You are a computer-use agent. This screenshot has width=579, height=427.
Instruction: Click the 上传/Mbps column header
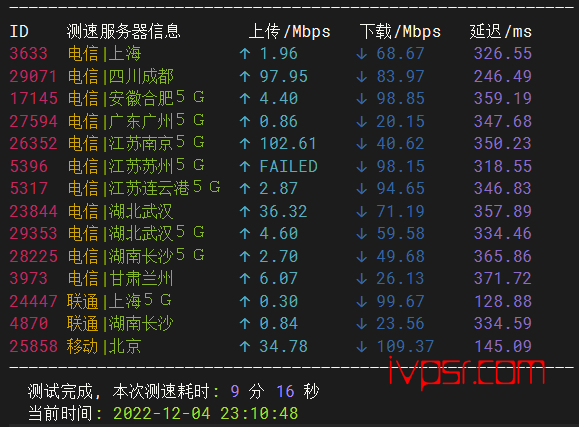pyautogui.click(x=290, y=31)
